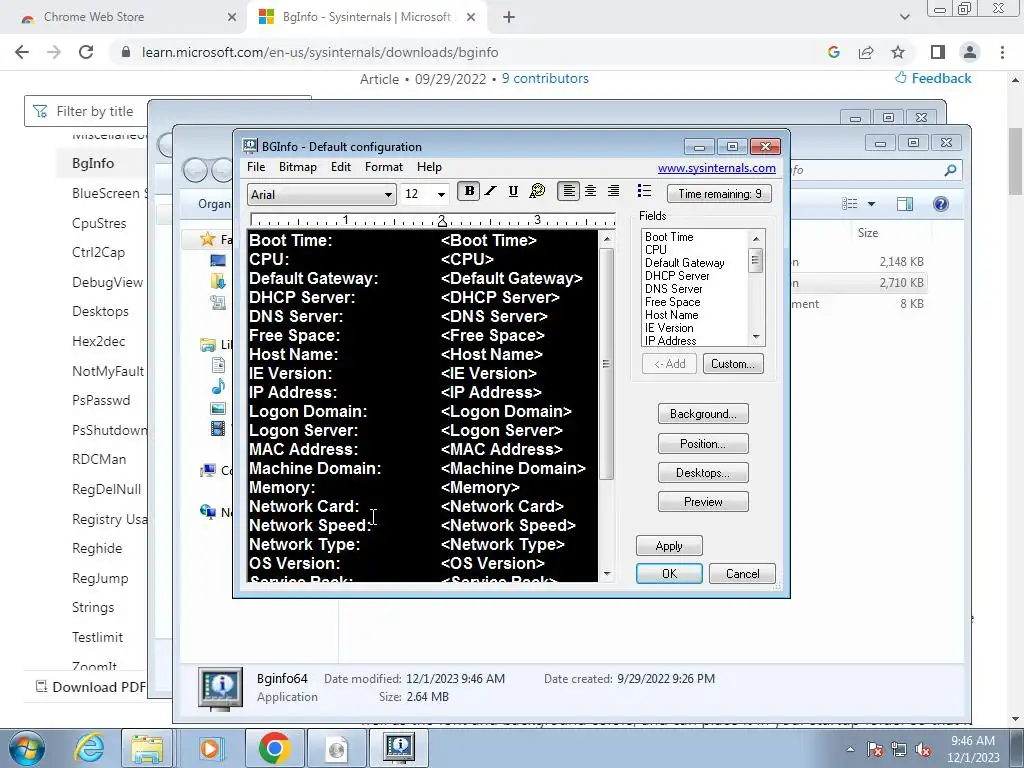
Task: Open the File menu in BGInfo
Action: point(256,167)
